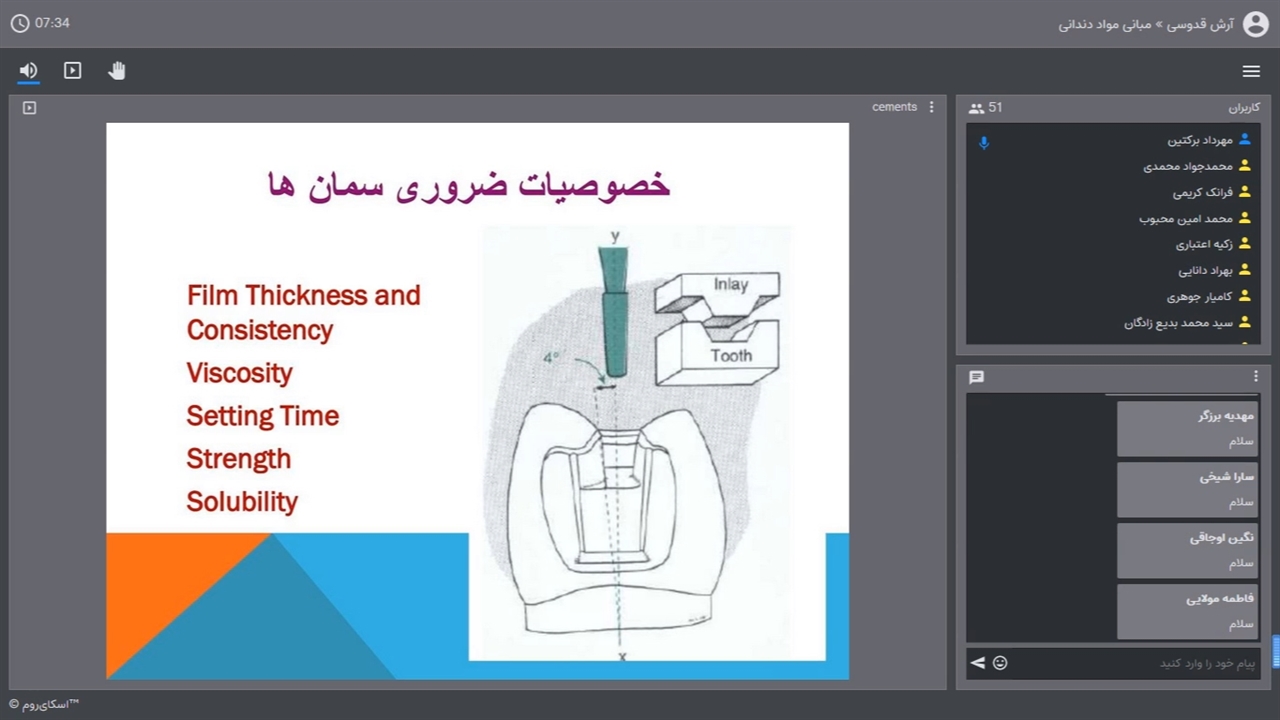Click the user profile avatar icon
The height and width of the screenshot is (720, 1280).
[1255, 24]
